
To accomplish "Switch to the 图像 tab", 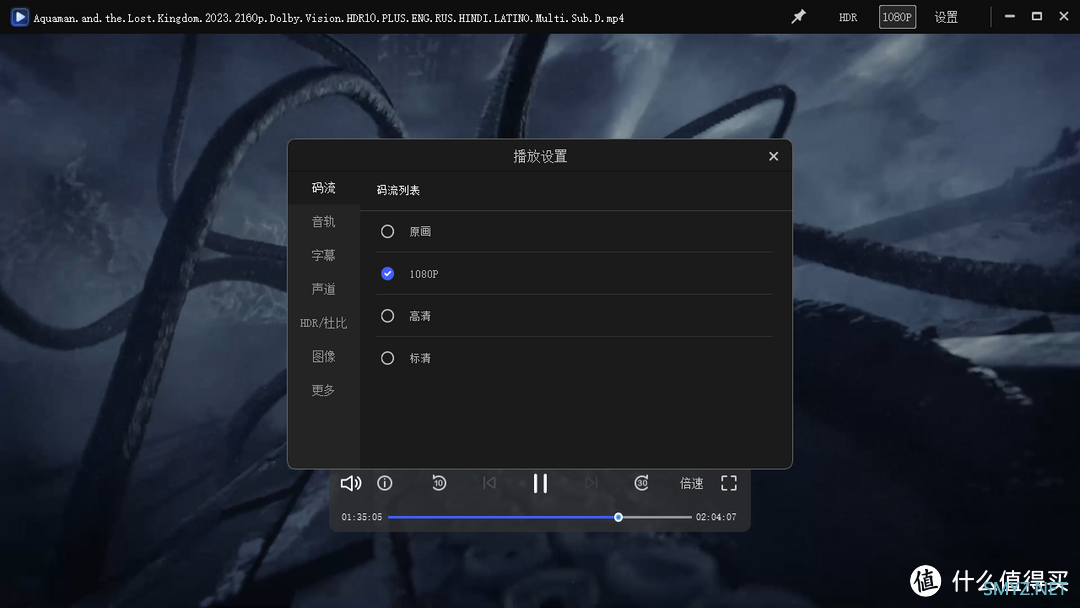I will click(324, 357).
